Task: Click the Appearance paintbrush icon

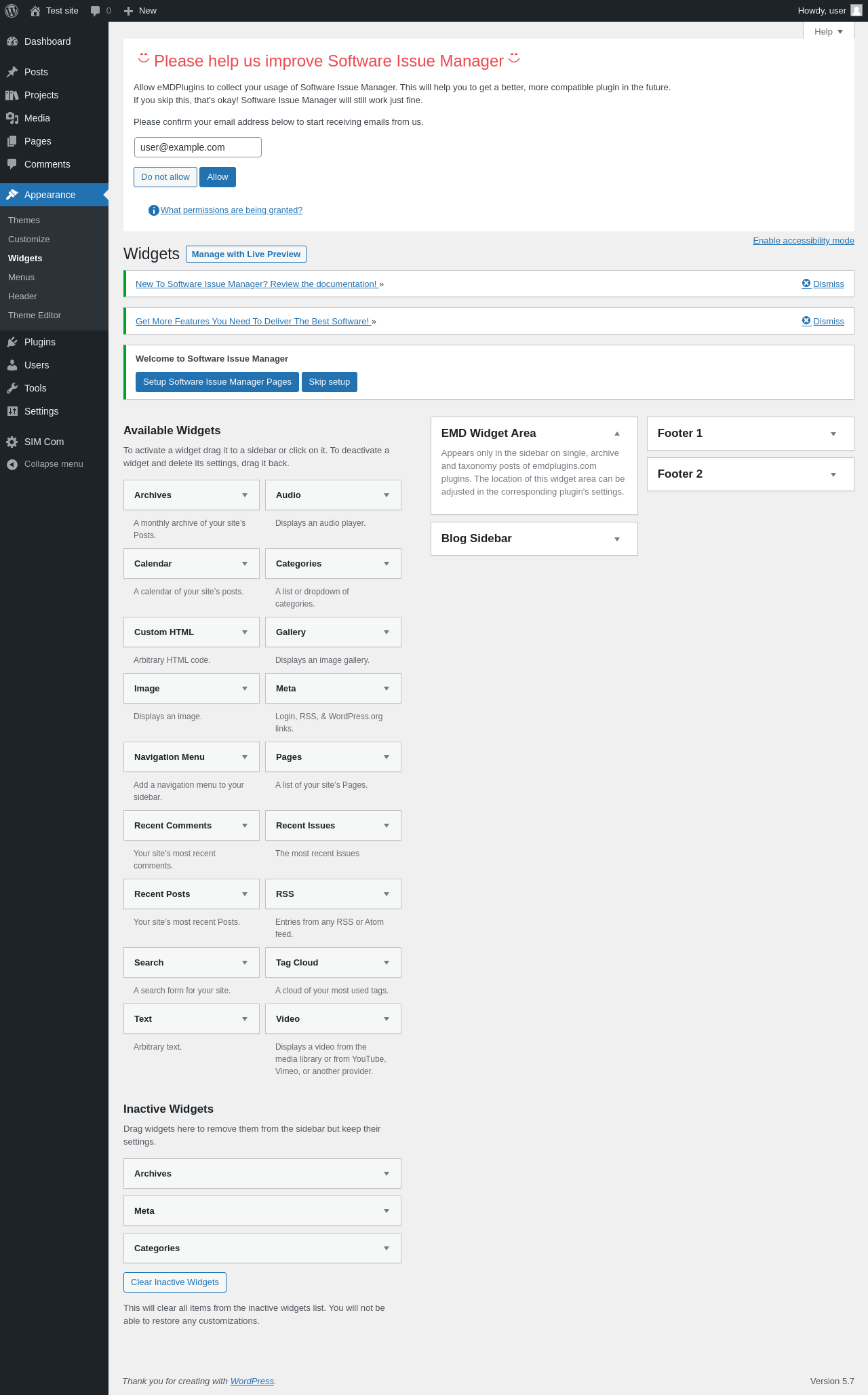Action: pos(12,195)
